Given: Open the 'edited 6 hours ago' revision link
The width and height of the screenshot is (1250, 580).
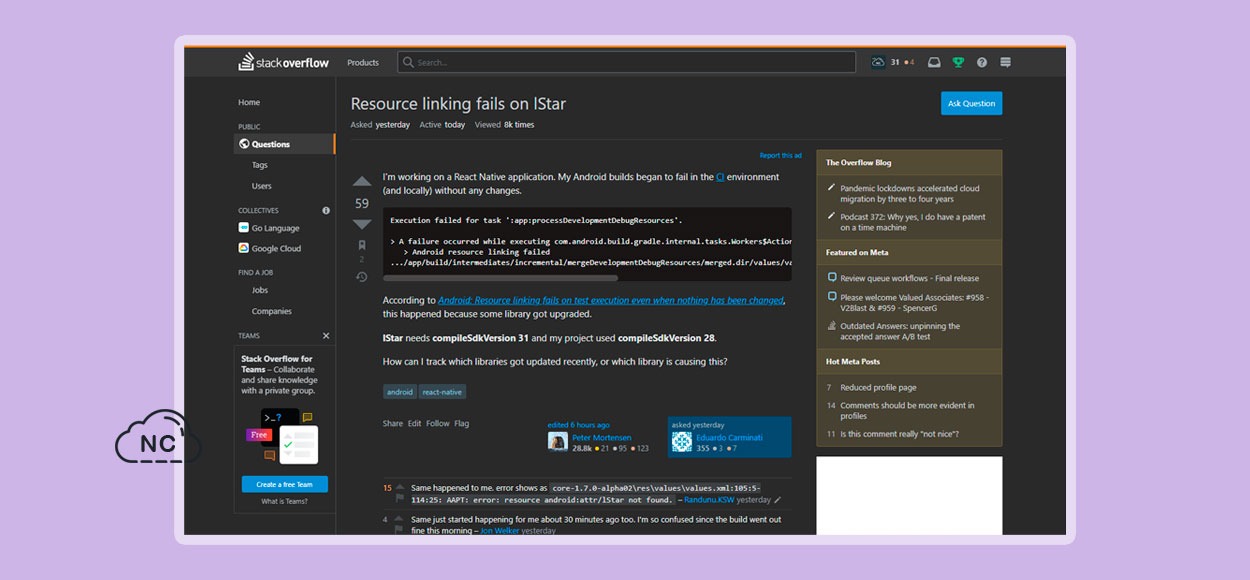Looking at the screenshot, I should coord(578,425).
